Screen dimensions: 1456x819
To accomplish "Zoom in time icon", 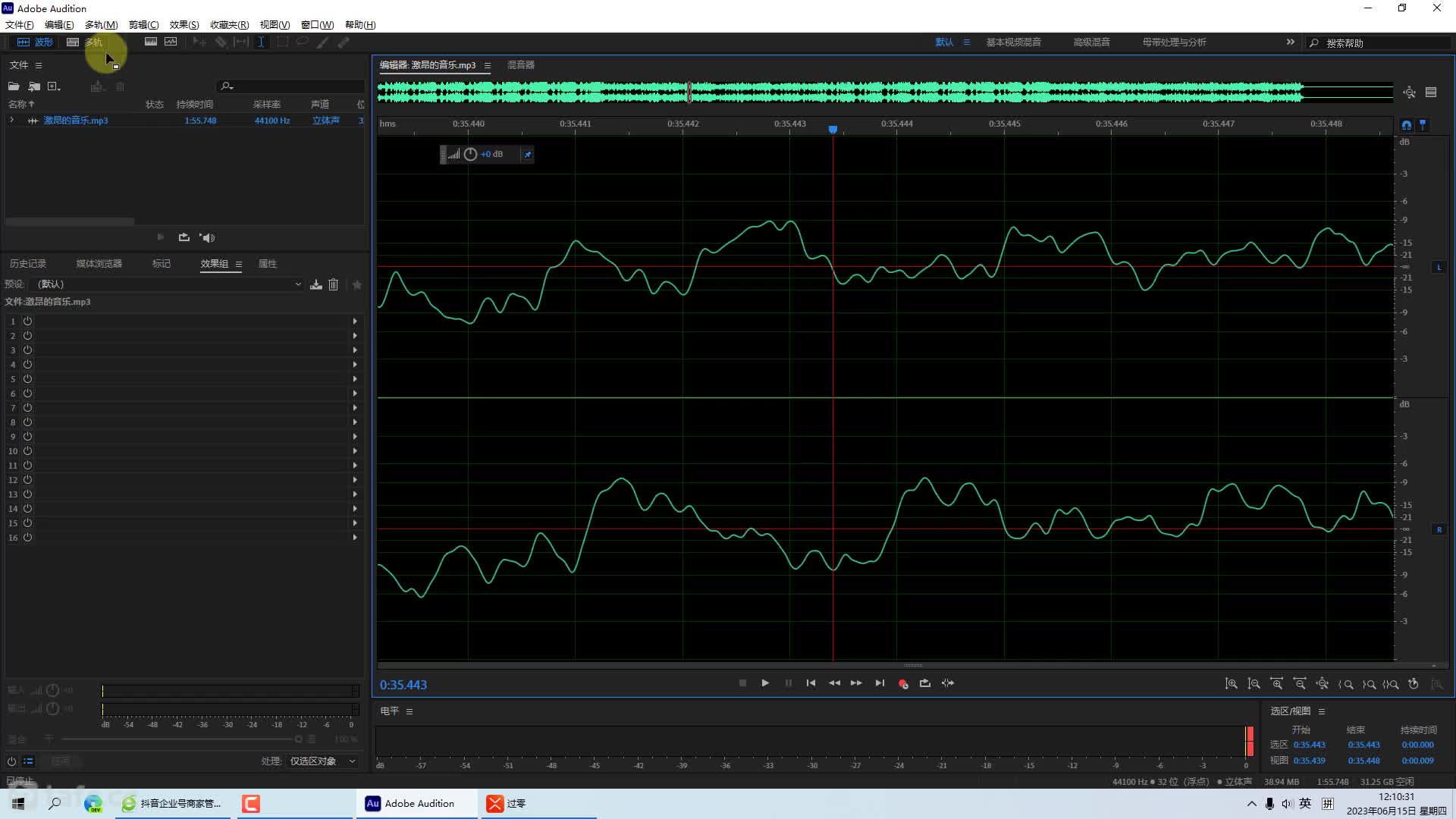I will tap(1276, 684).
